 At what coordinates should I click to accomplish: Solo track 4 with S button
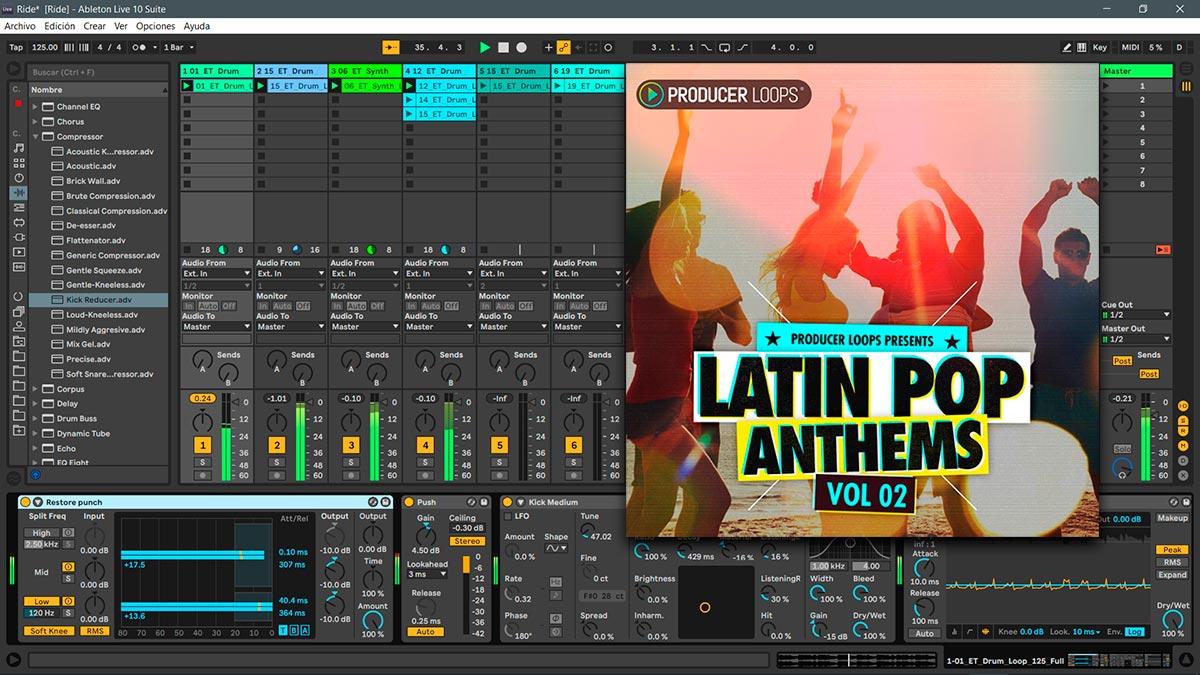point(425,462)
